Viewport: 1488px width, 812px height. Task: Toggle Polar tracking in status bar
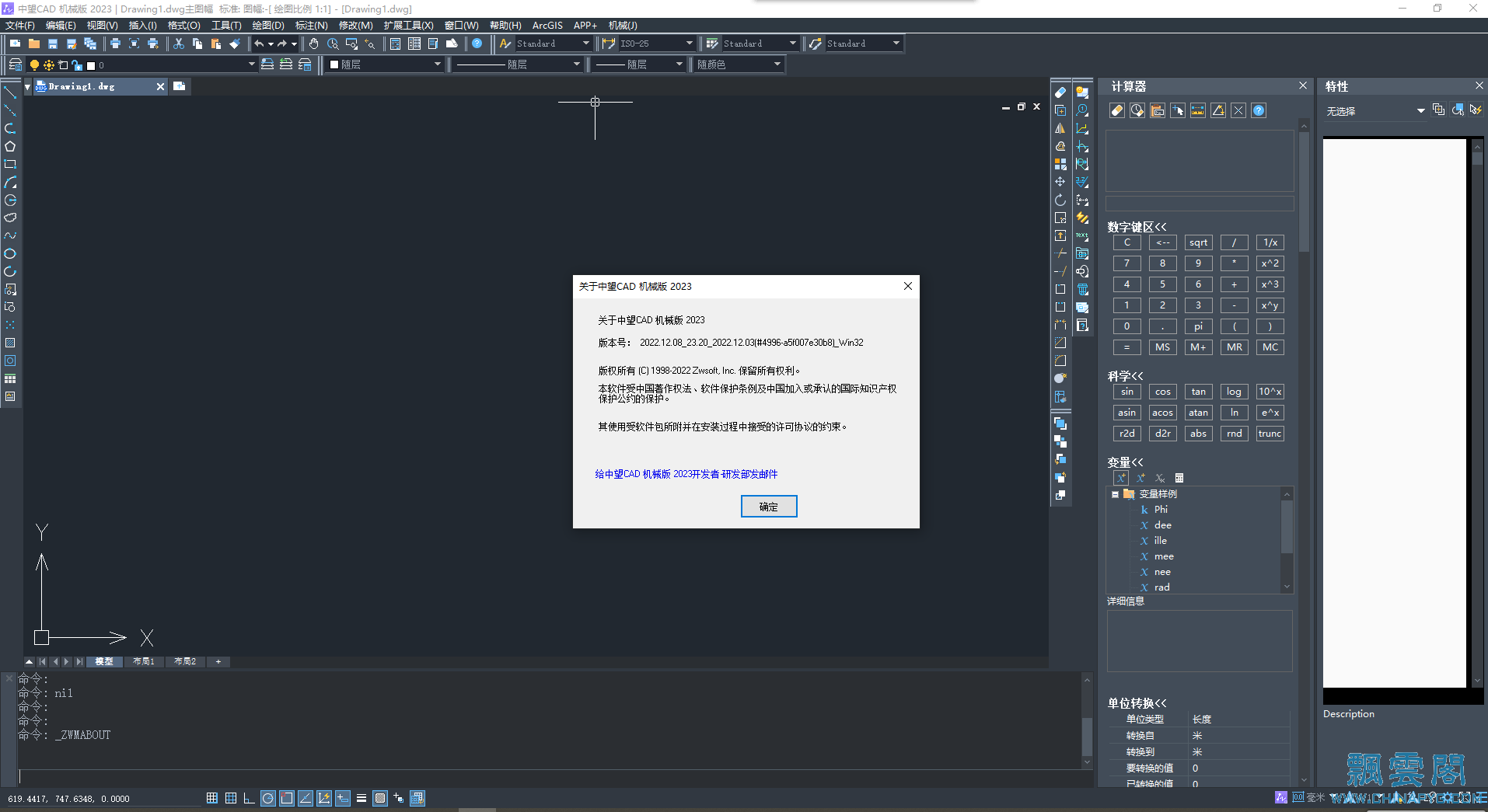[268, 798]
